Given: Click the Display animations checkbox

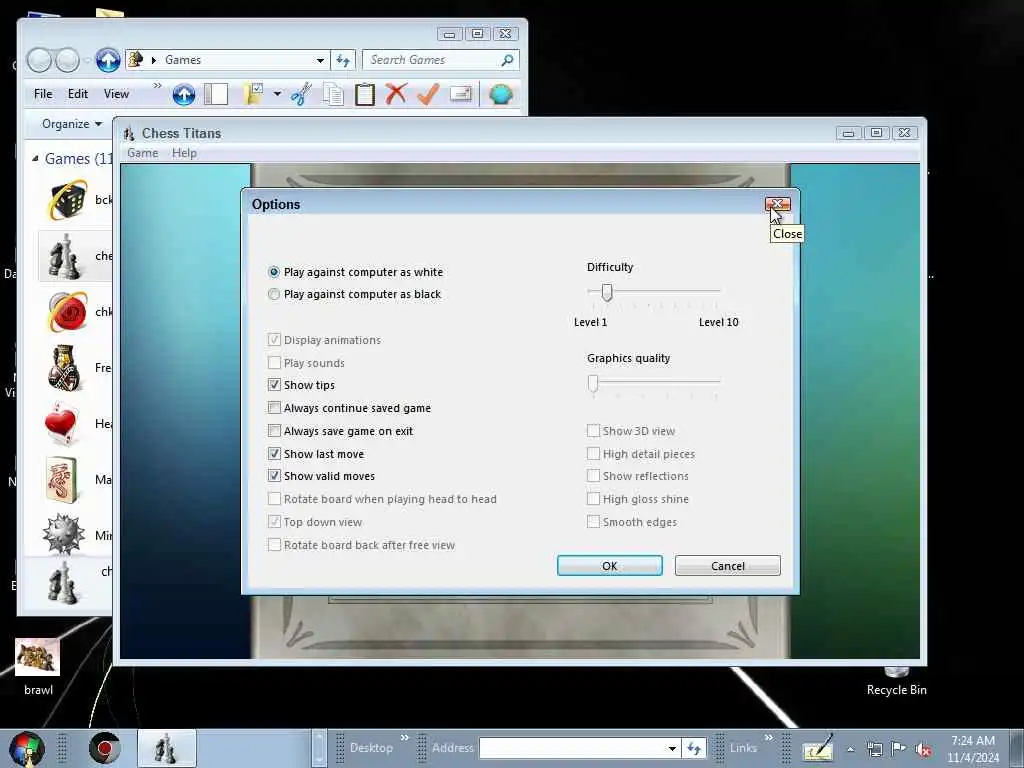Looking at the screenshot, I should tap(274, 340).
